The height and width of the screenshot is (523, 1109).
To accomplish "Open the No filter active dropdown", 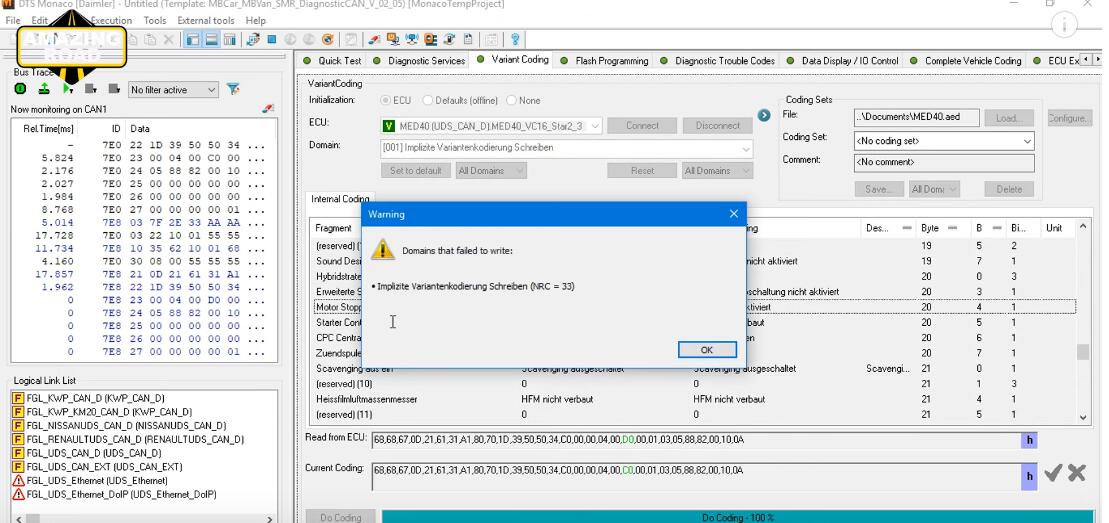I will (x=173, y=90).
